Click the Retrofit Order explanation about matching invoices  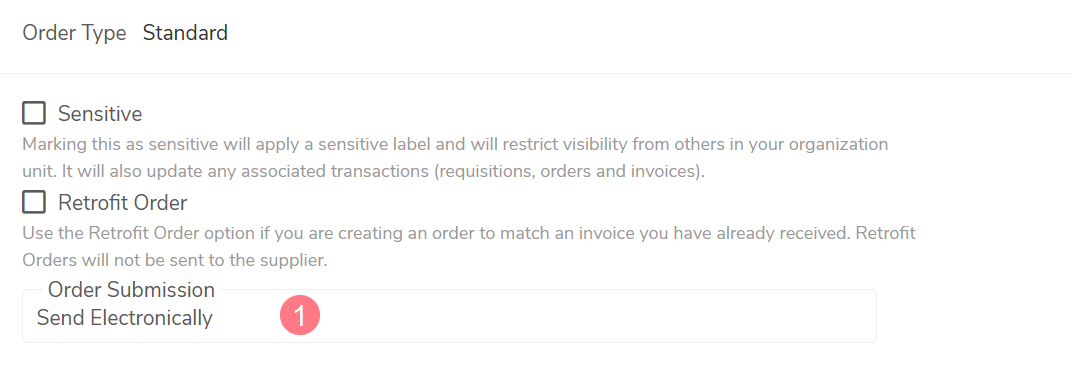tap(469, 234)
